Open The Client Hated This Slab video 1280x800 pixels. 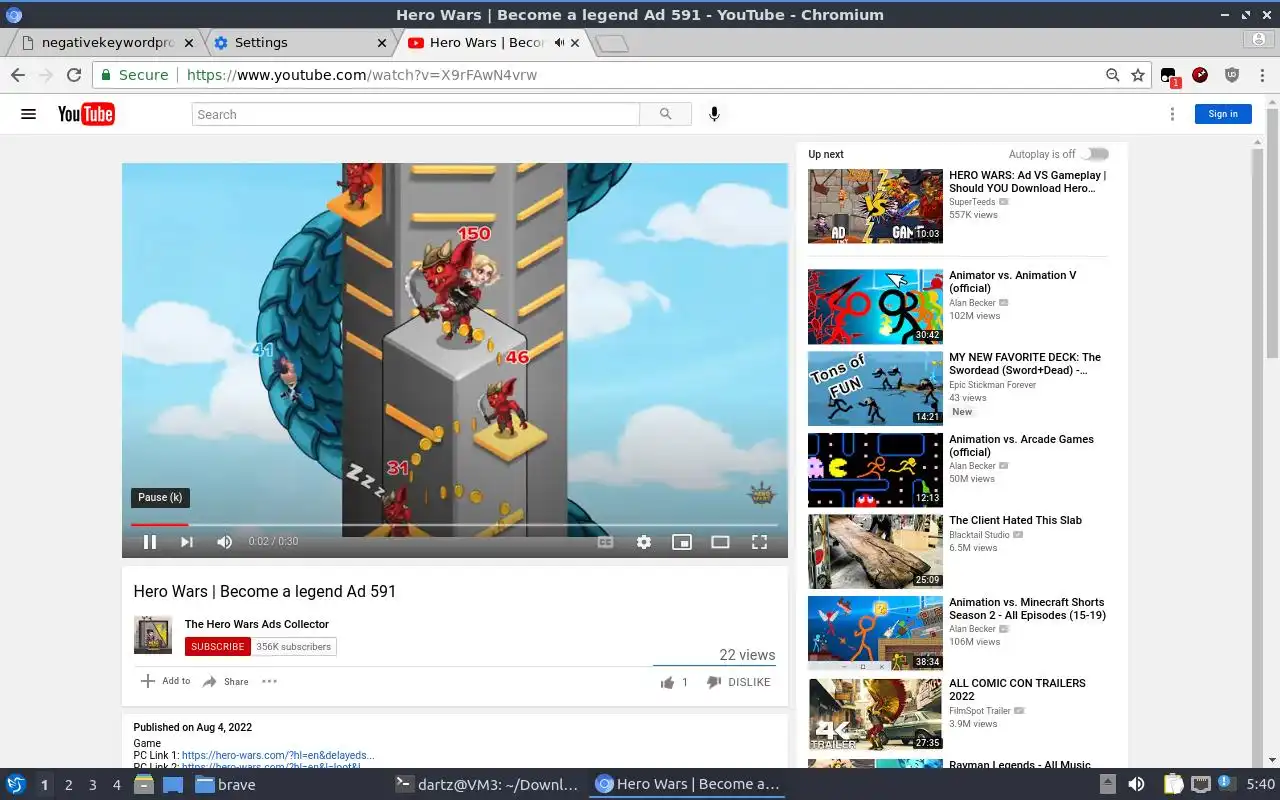click(x=1015, y=520)
